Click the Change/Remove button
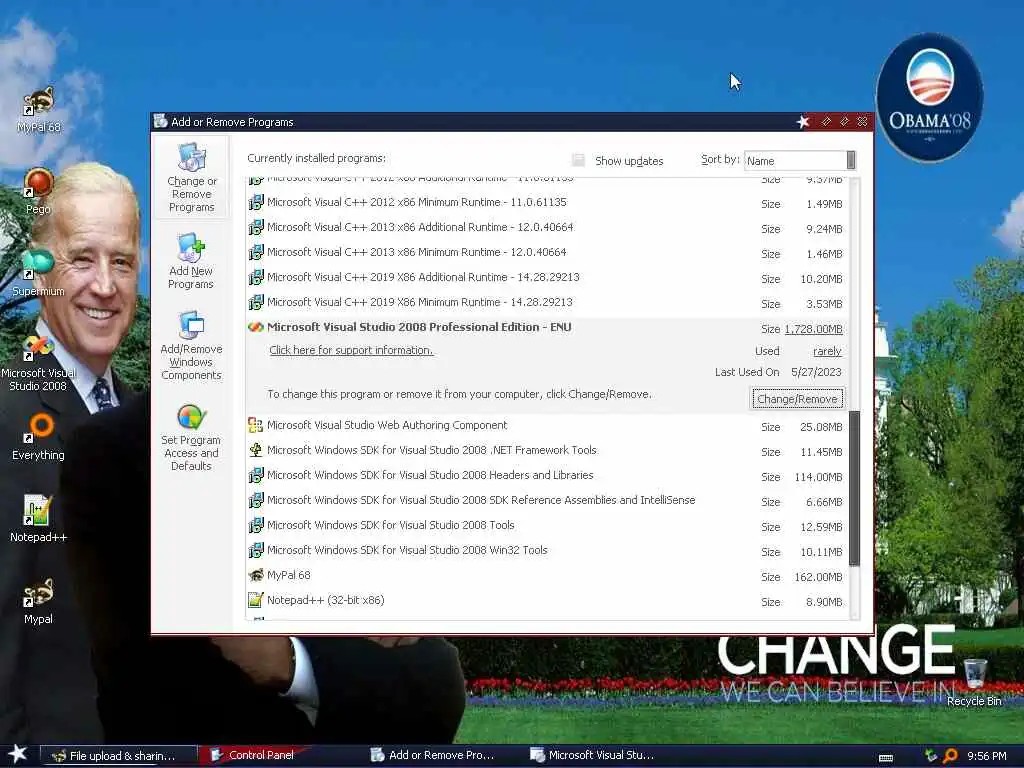The width and height of the screenshot is (1024, 768). [797, 399]
